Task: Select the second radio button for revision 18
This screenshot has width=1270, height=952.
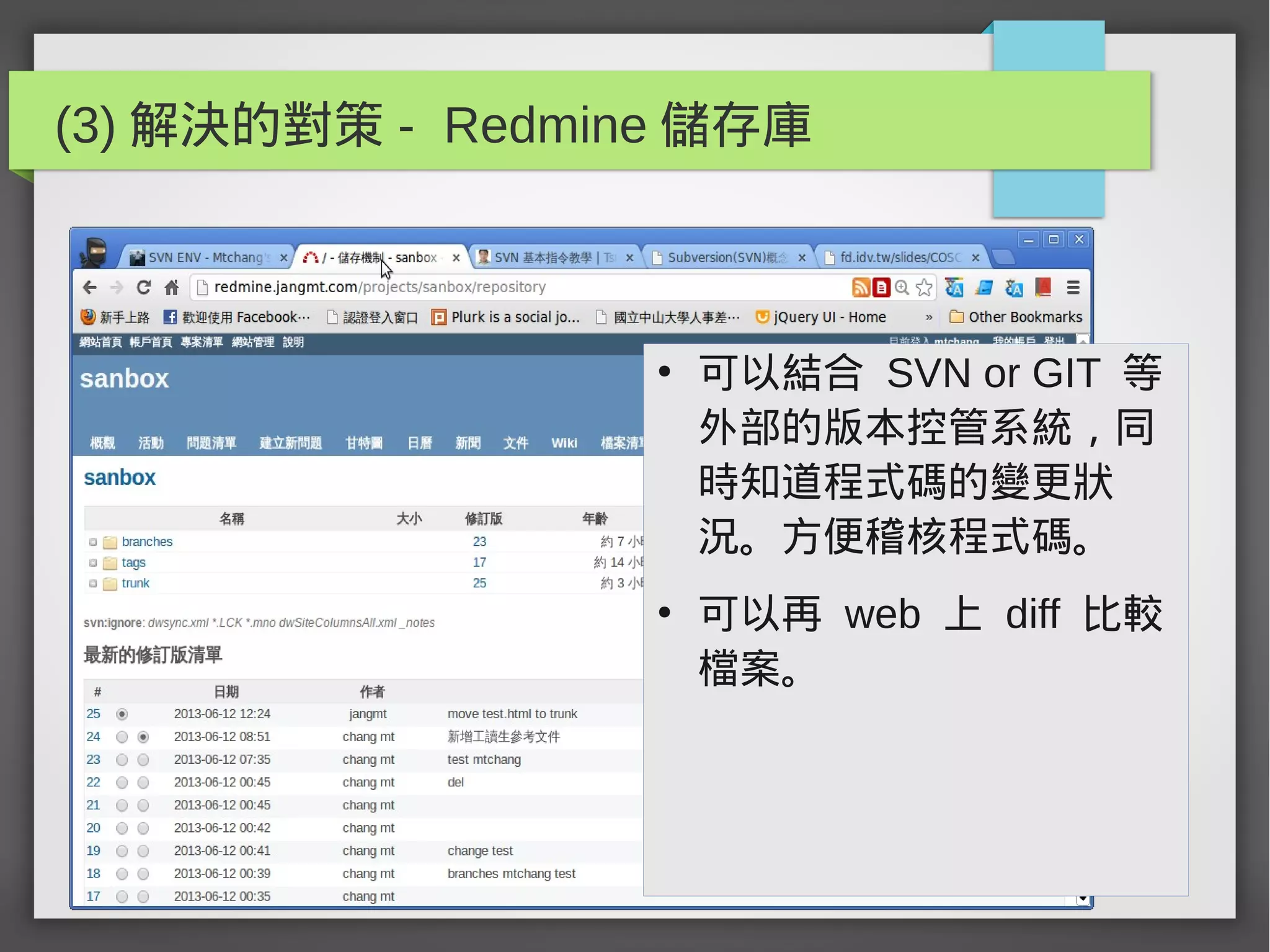Action: (143, 874)
